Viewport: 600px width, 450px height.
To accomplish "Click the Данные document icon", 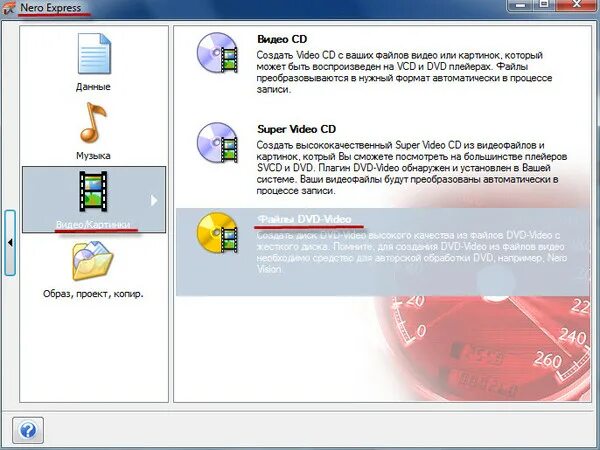I will click(94, 54).
